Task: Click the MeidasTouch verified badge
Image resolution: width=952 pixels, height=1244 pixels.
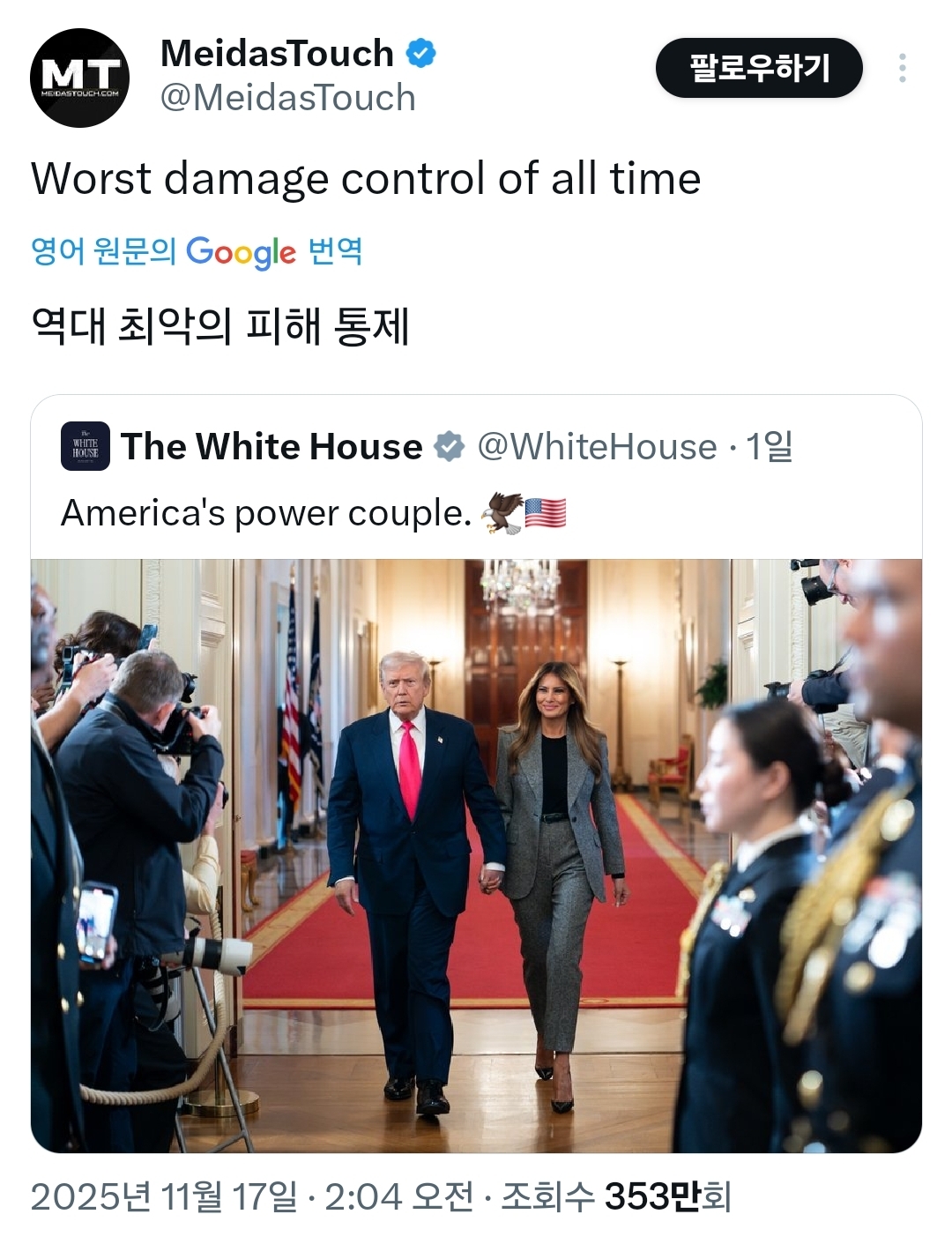Action: (x=421, y=54)
